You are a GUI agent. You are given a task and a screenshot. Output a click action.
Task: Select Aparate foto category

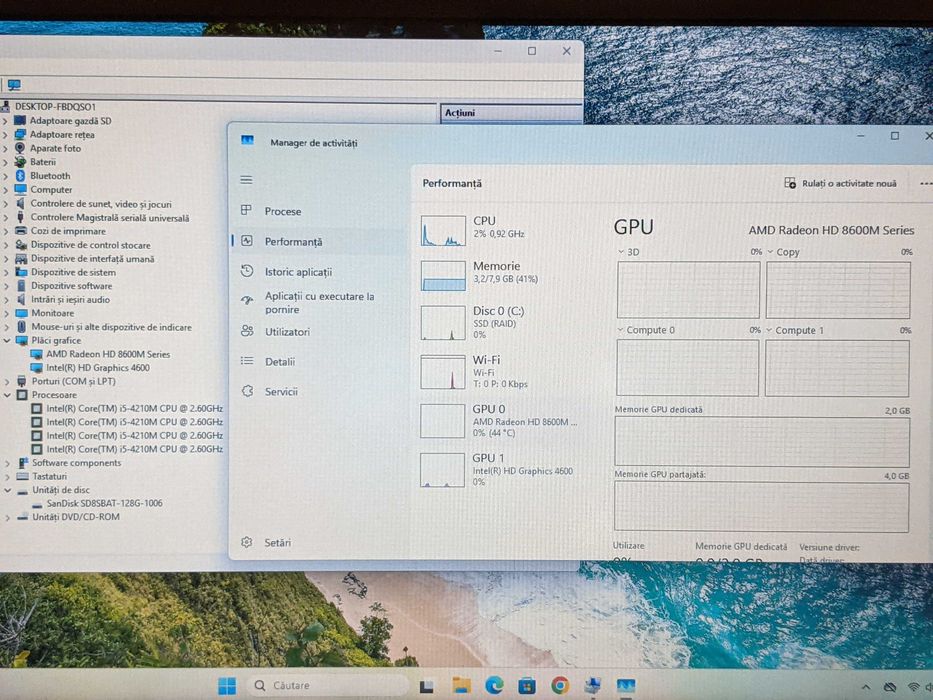point(55,148)
